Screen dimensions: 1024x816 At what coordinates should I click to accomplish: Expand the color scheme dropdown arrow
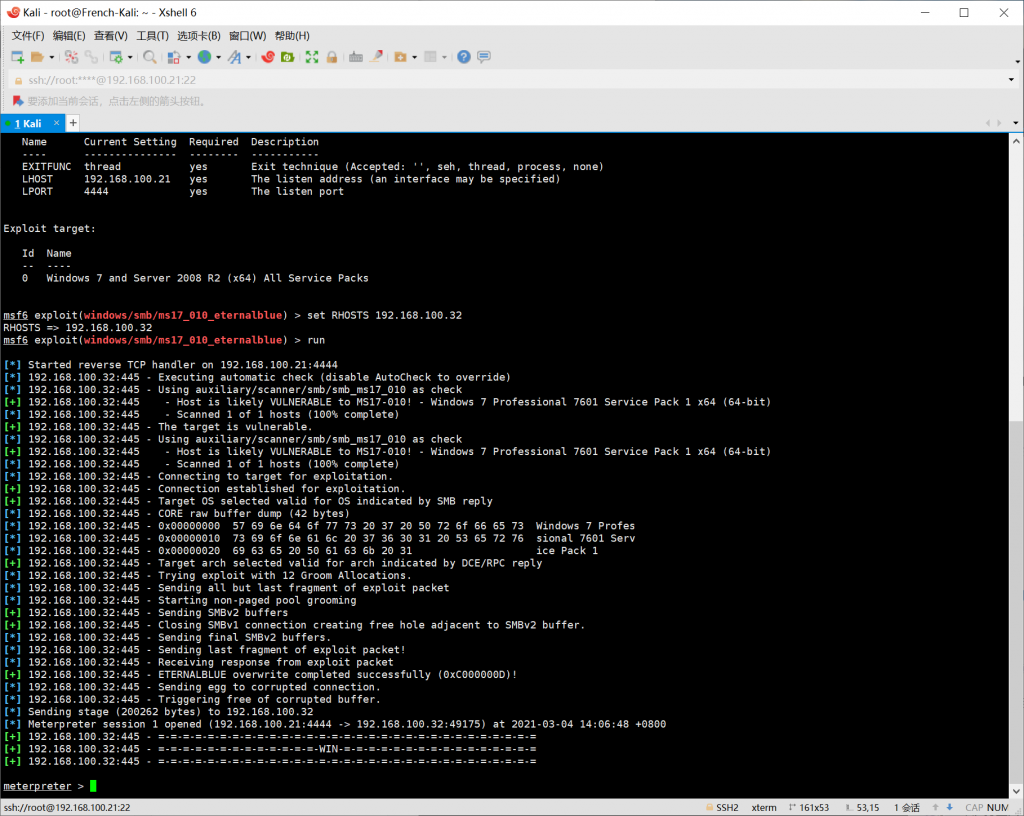click(189, 57)
